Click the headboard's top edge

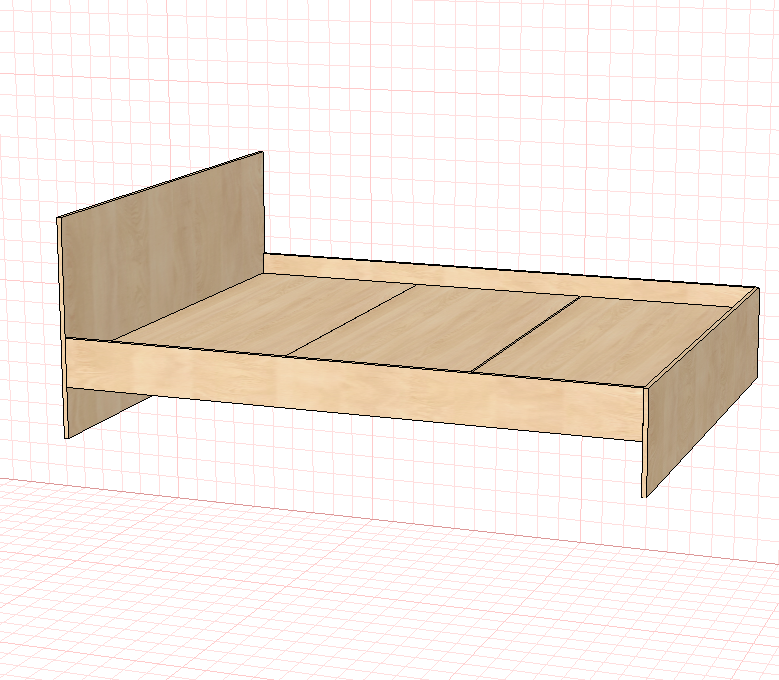click(160, 184)
